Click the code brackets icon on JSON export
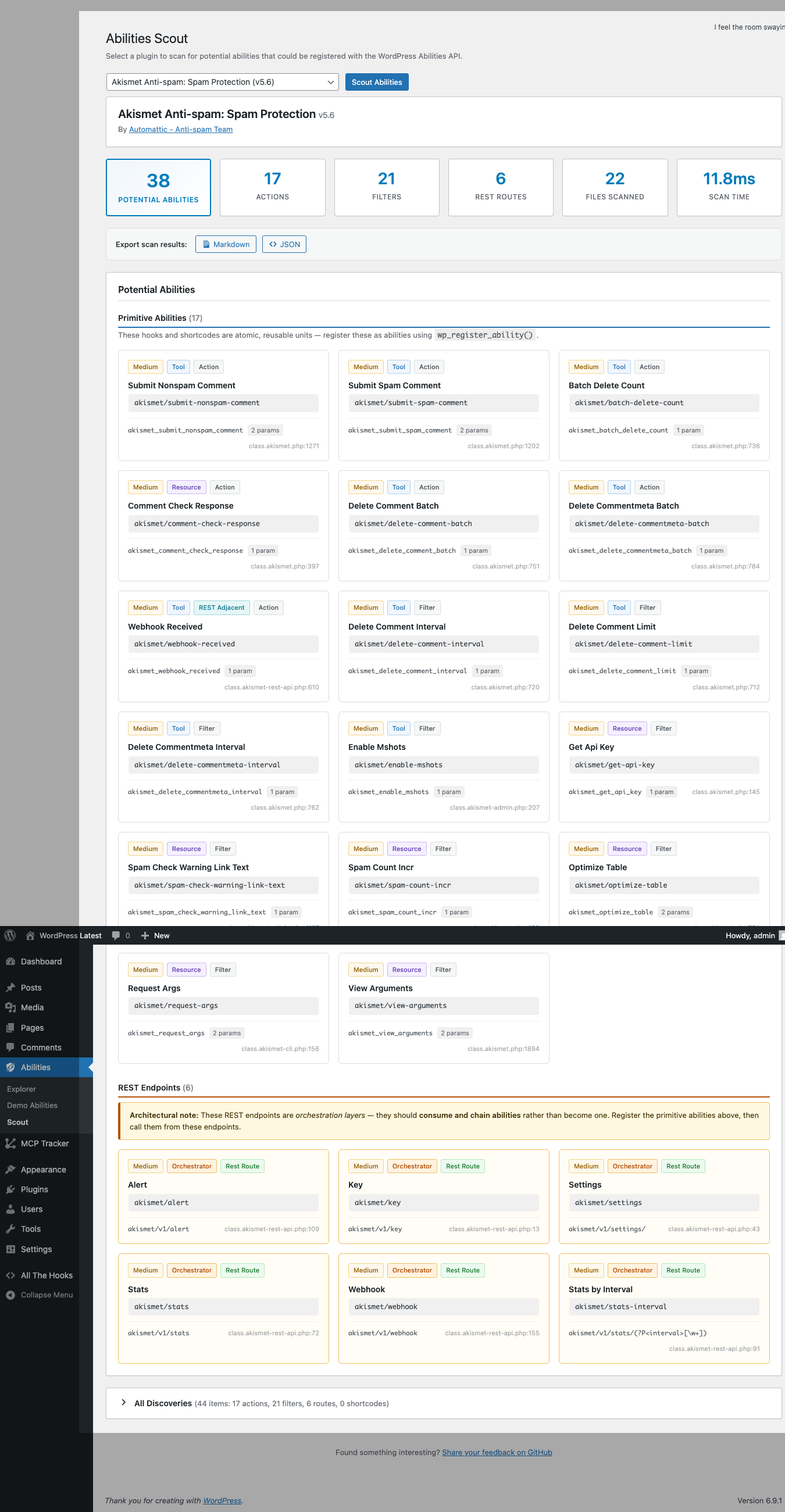Image resolution: width=785 pixels, height=1512 pixels. [273, 244]
